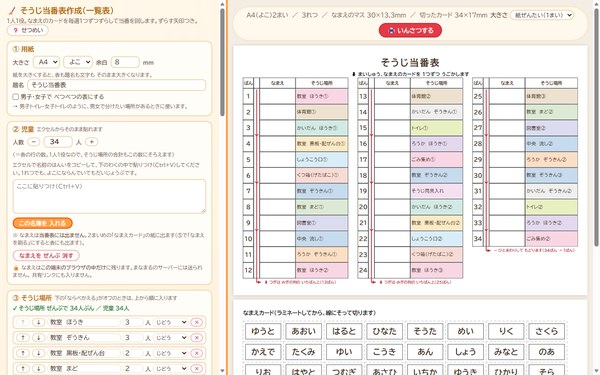Move 教室 まど row down
This screenshot has height=375, width=600.
point(38,368)
